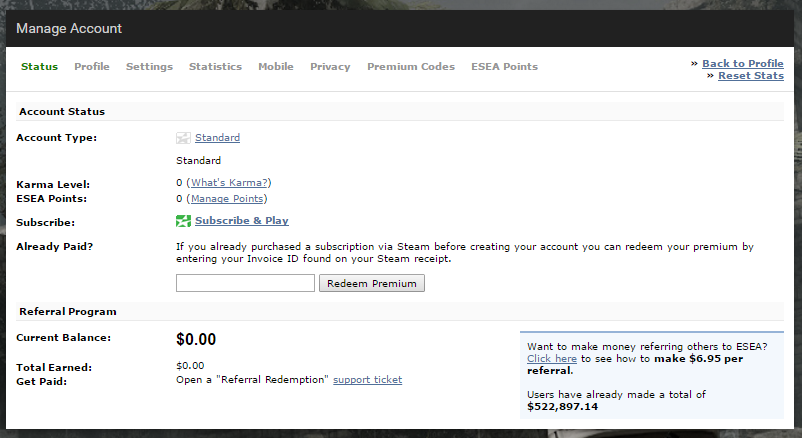Viewport: 802px width, 438px height.
Task: Follow the Back to Profile link
Action: 743,63
